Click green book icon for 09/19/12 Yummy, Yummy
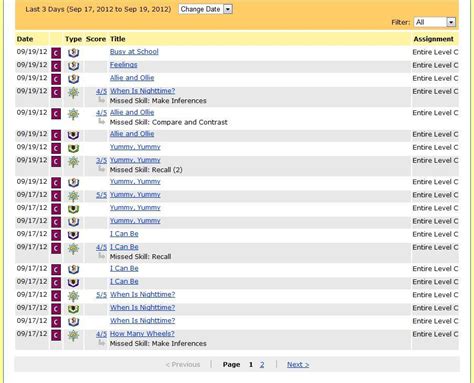The height and width of the screenshot is (383, 474). (73, 148)
